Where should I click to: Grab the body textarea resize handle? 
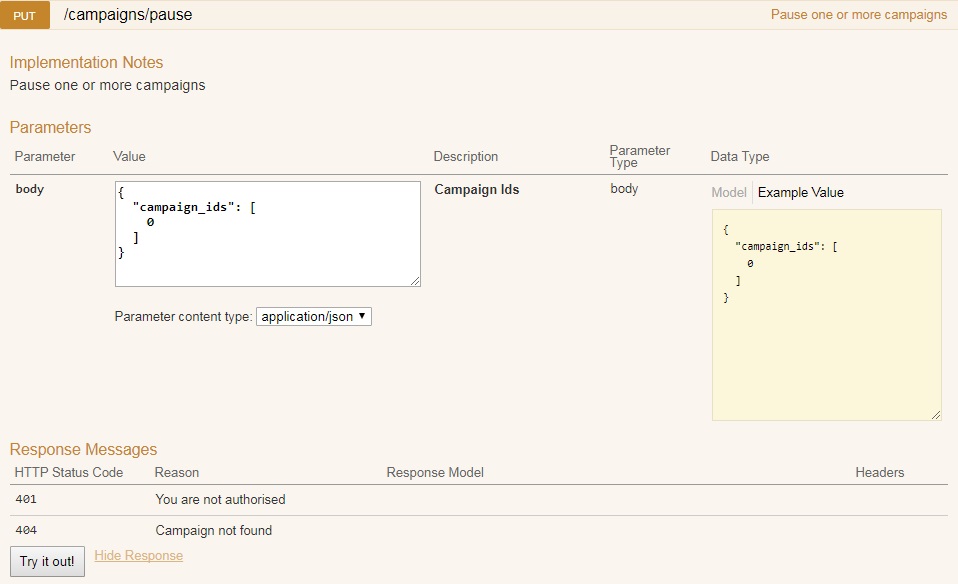415,281
